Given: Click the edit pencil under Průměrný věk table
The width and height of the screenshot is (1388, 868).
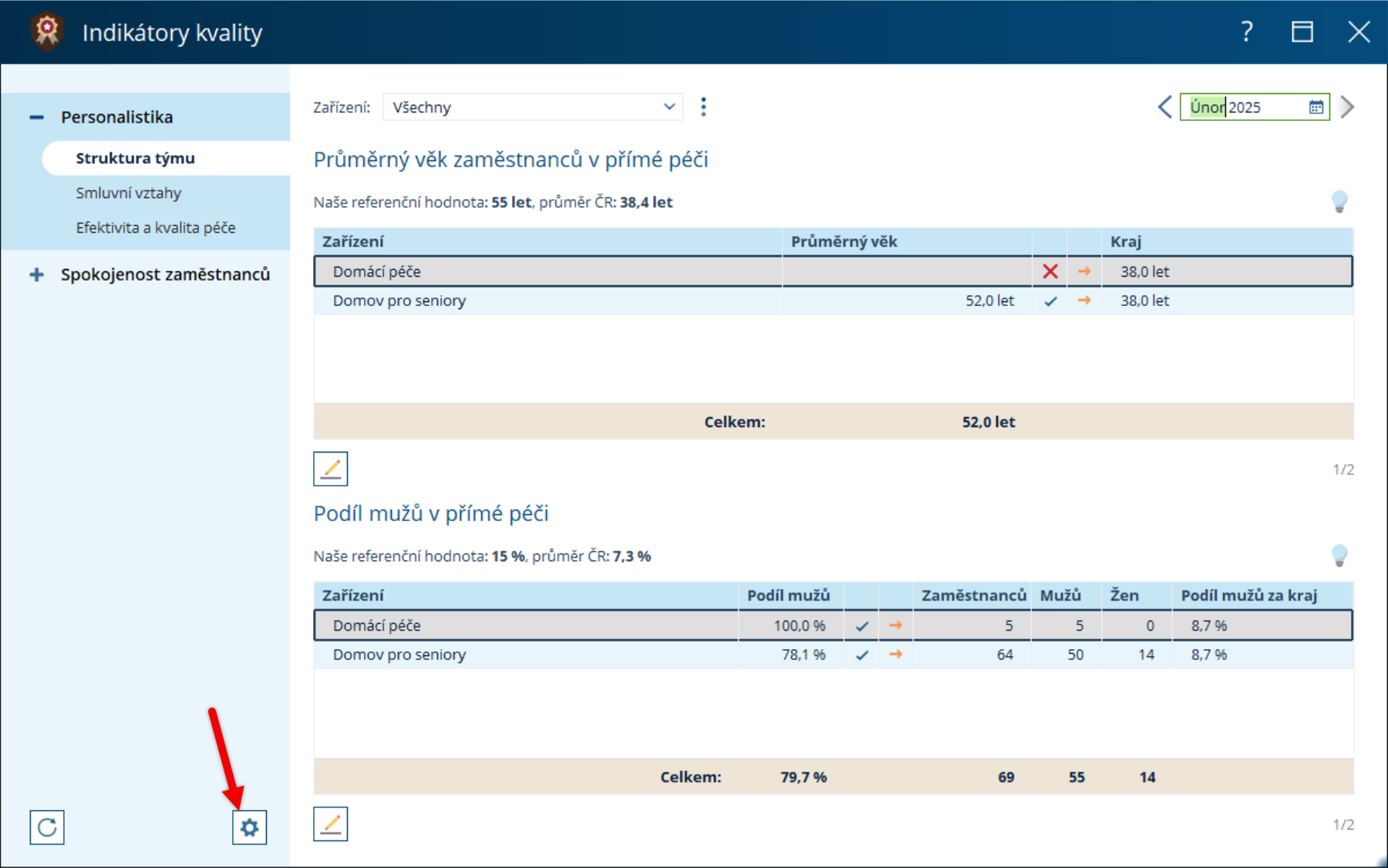Looking at the screenshot, I should coord(331,469).
